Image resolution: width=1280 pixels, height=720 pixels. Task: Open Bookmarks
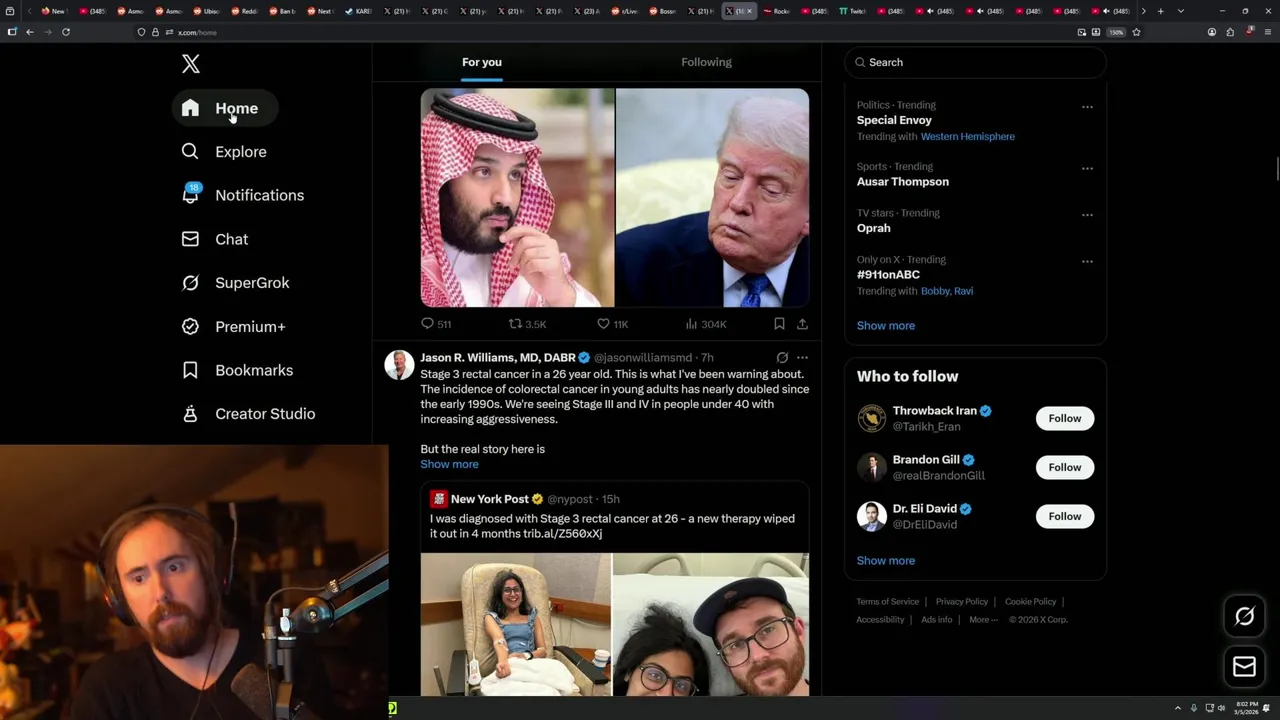point(237,370)
